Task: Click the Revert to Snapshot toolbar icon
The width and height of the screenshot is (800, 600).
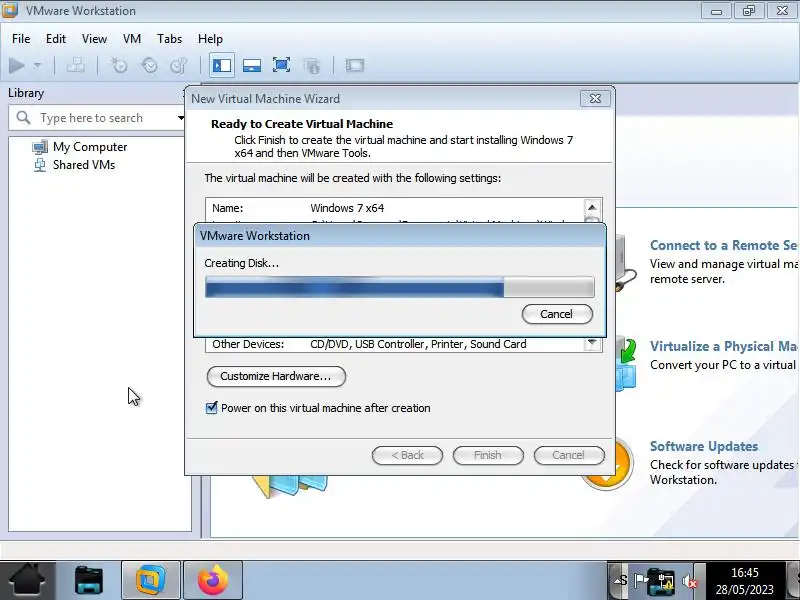Action: (x=149, y=65)
